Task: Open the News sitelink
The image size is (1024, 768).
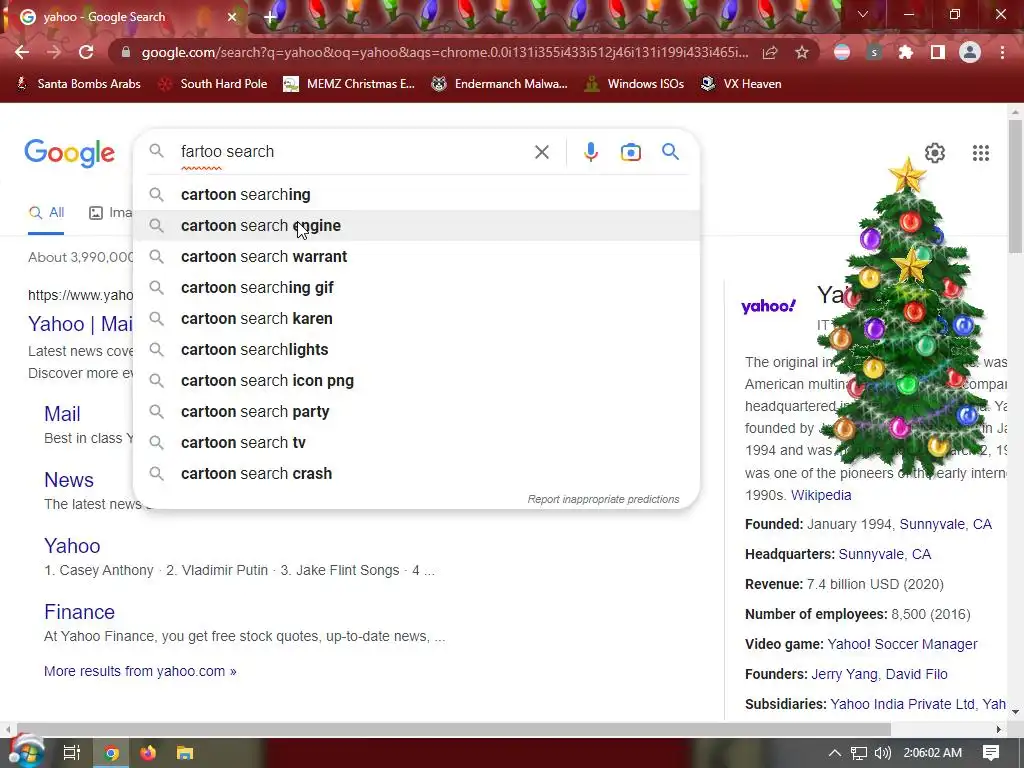Action: click(x=69, y=480)
